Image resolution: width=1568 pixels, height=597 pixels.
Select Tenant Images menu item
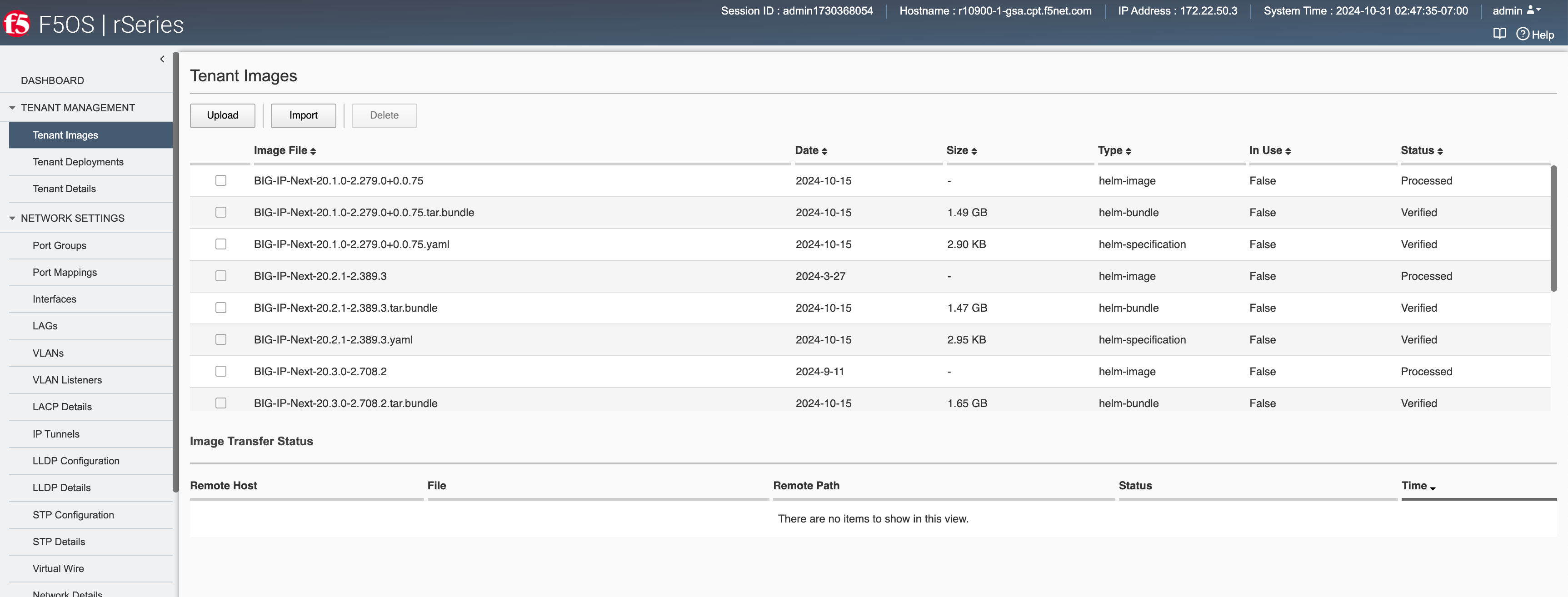[91, 135]
